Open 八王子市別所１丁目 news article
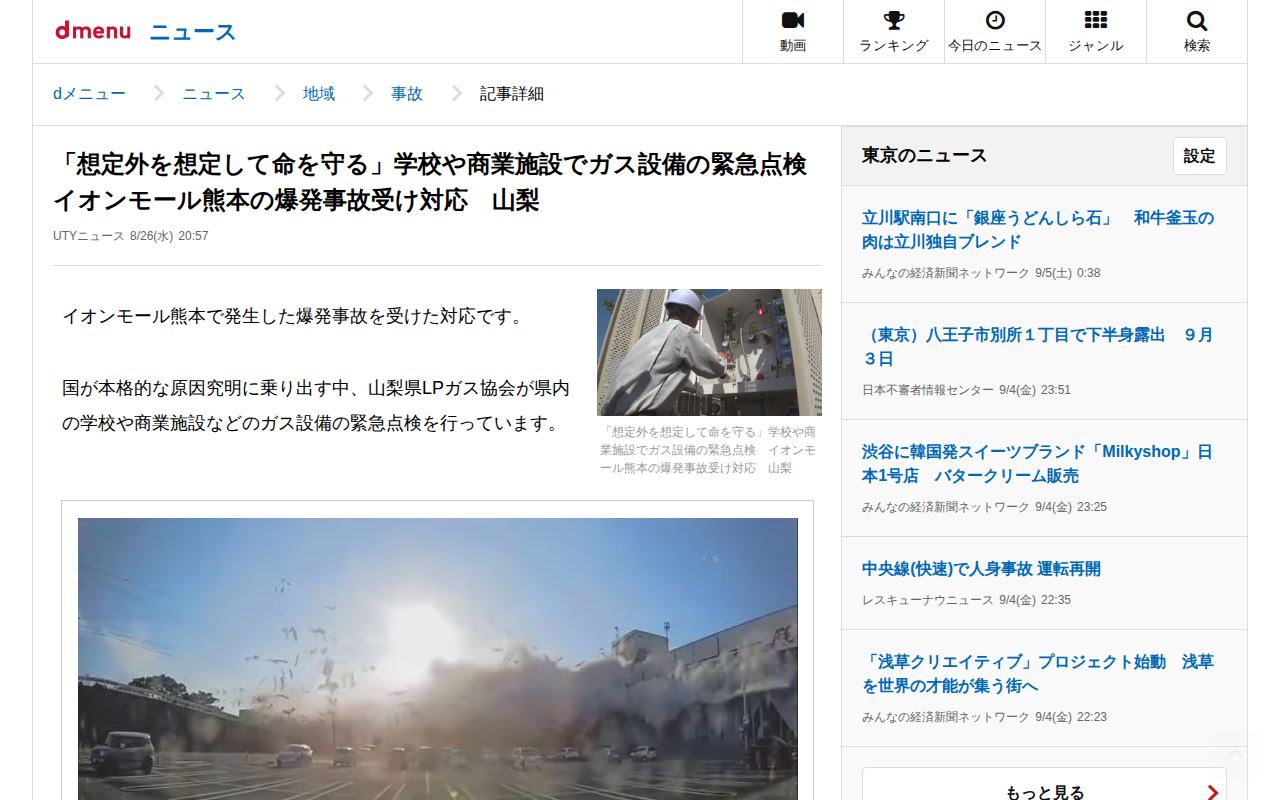The height and width of the screenshot is (800, 1280). 1038,347
